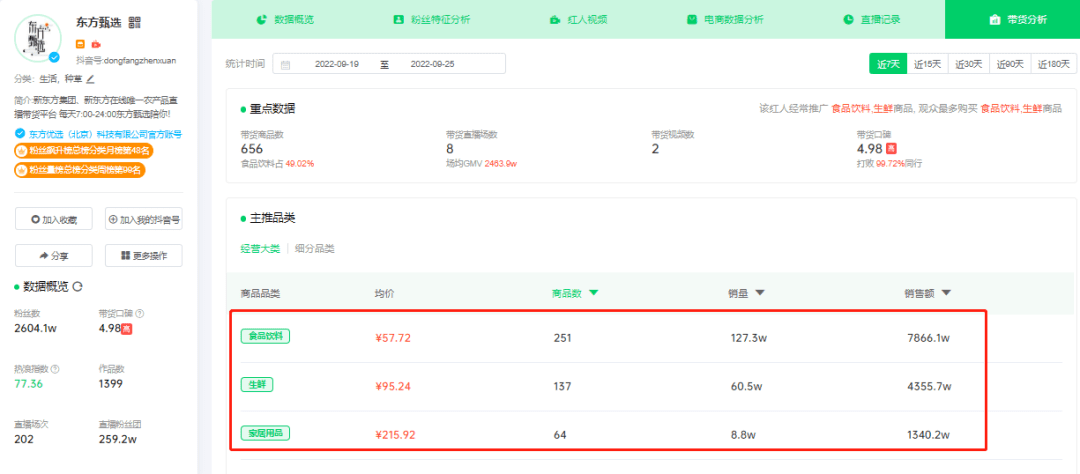Click sales amount 7866.1w
Screen dimensions: 1080x474
[929, 338]
